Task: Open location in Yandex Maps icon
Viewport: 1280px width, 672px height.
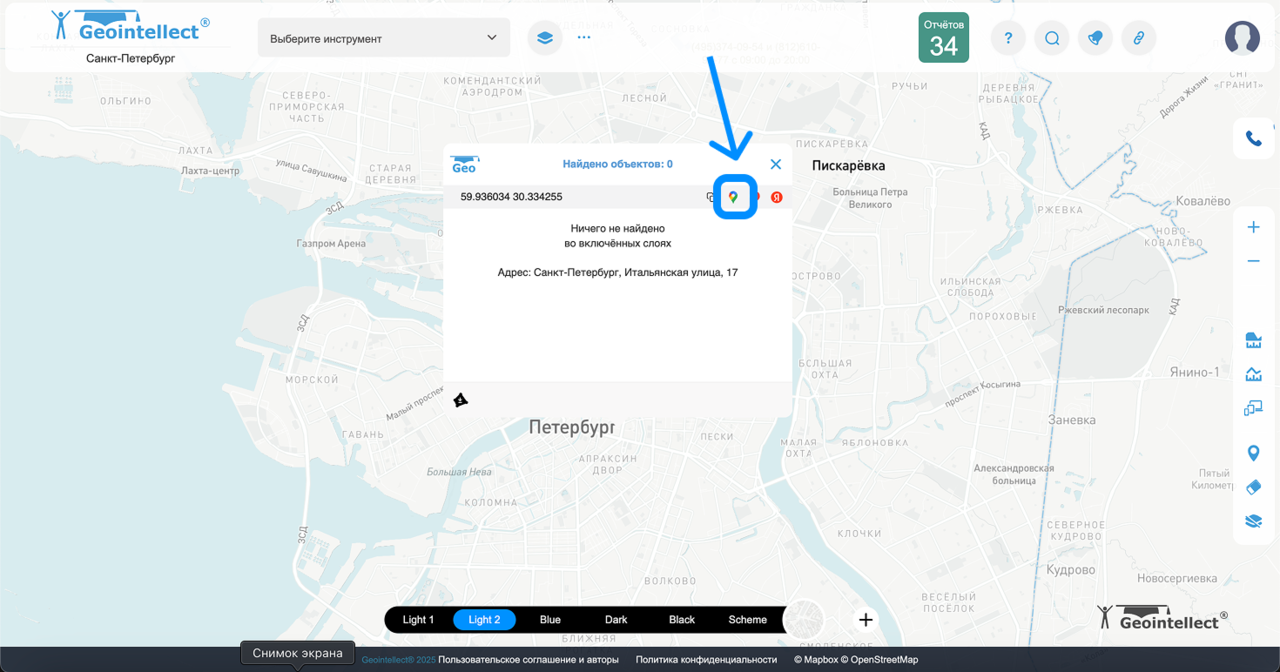Action: pos(776,197)
